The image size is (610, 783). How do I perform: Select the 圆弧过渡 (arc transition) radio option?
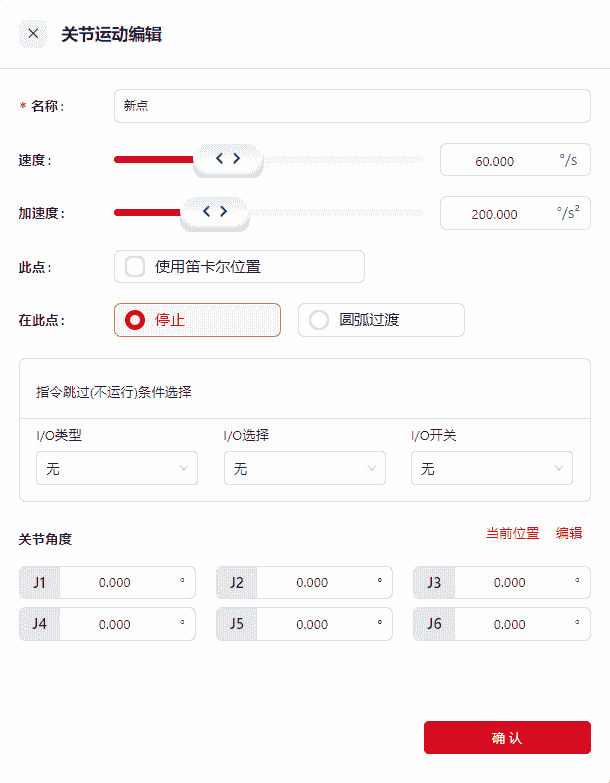(x=319, y=320)
